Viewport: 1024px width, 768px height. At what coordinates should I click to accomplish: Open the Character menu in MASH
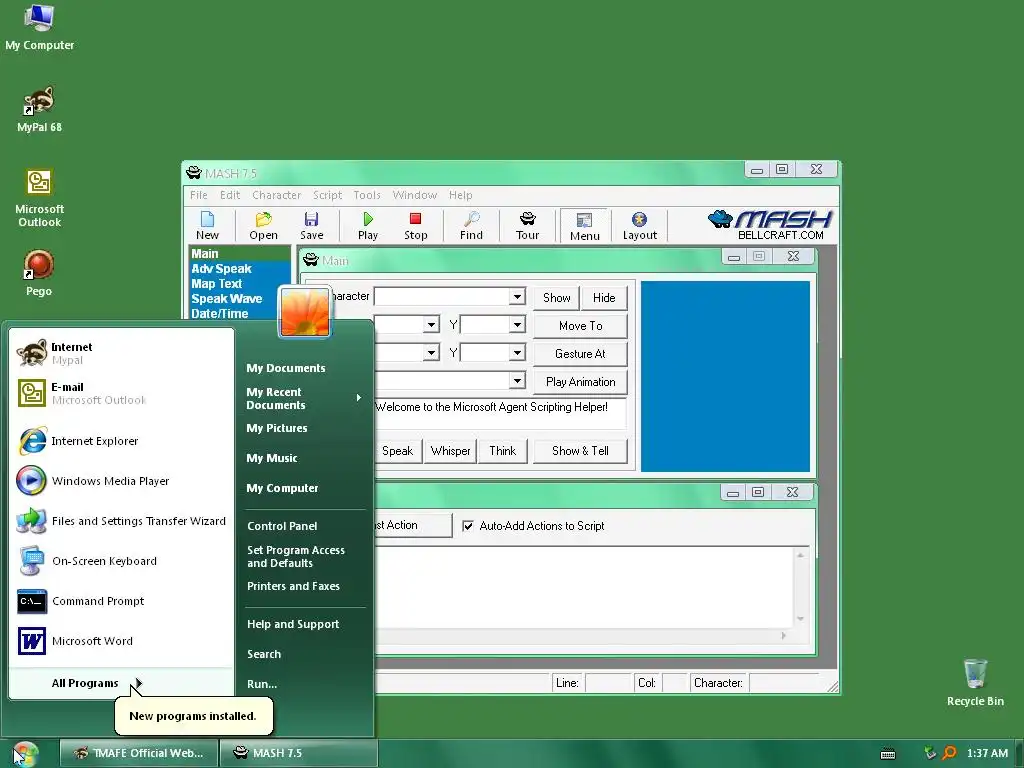coord(276,195)
